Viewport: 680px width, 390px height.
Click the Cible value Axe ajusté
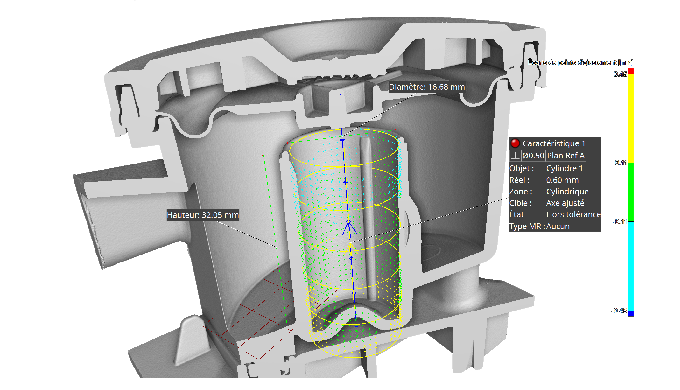pyautogui.click(x=565, y=203)
